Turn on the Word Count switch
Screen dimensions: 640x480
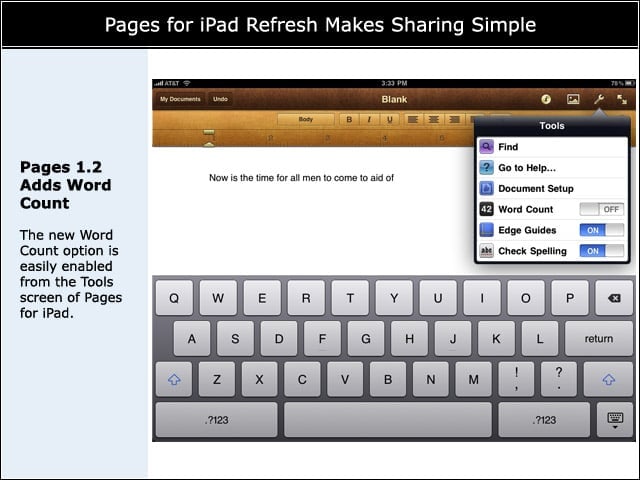pos(602,209)
